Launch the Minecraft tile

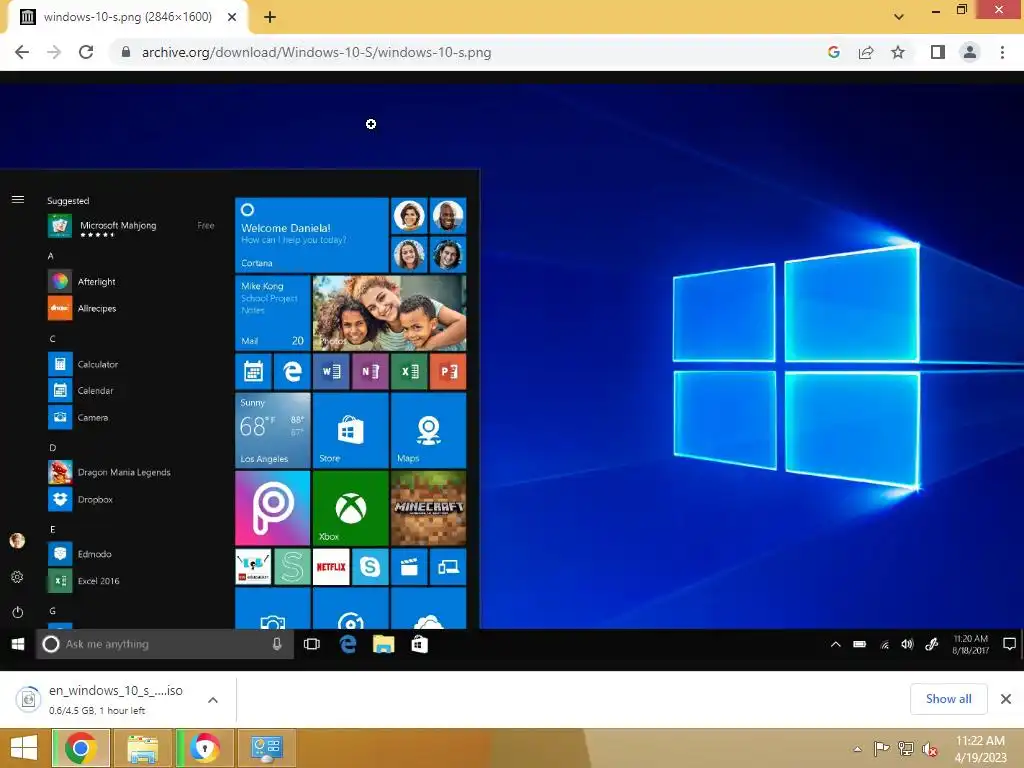428,508
